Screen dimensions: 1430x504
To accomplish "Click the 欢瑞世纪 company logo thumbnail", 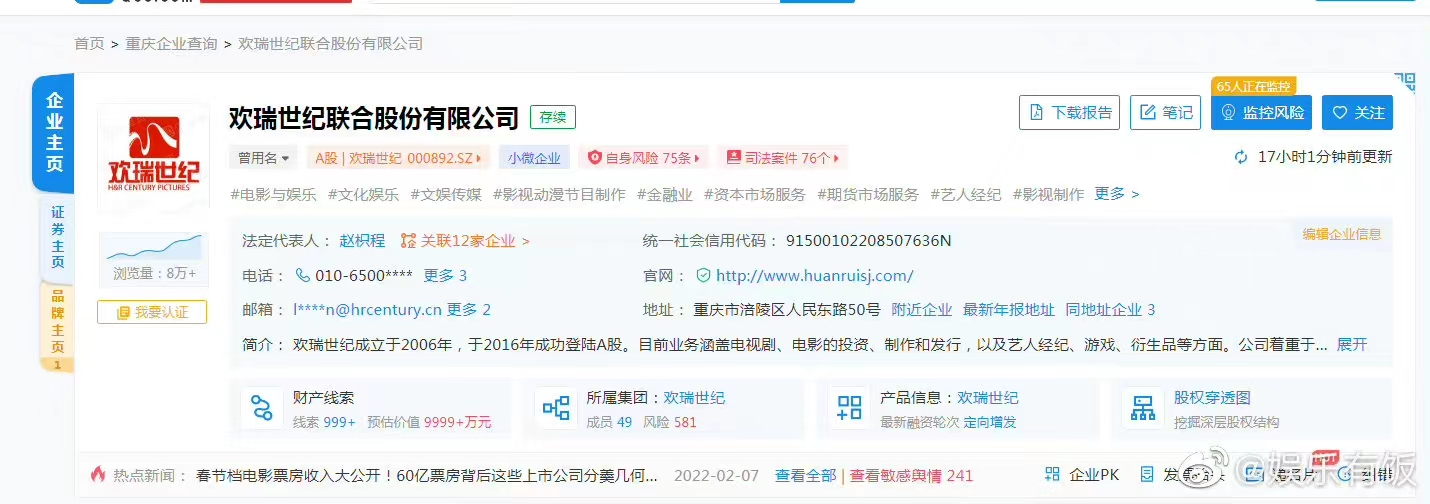I will click(153, 157).
